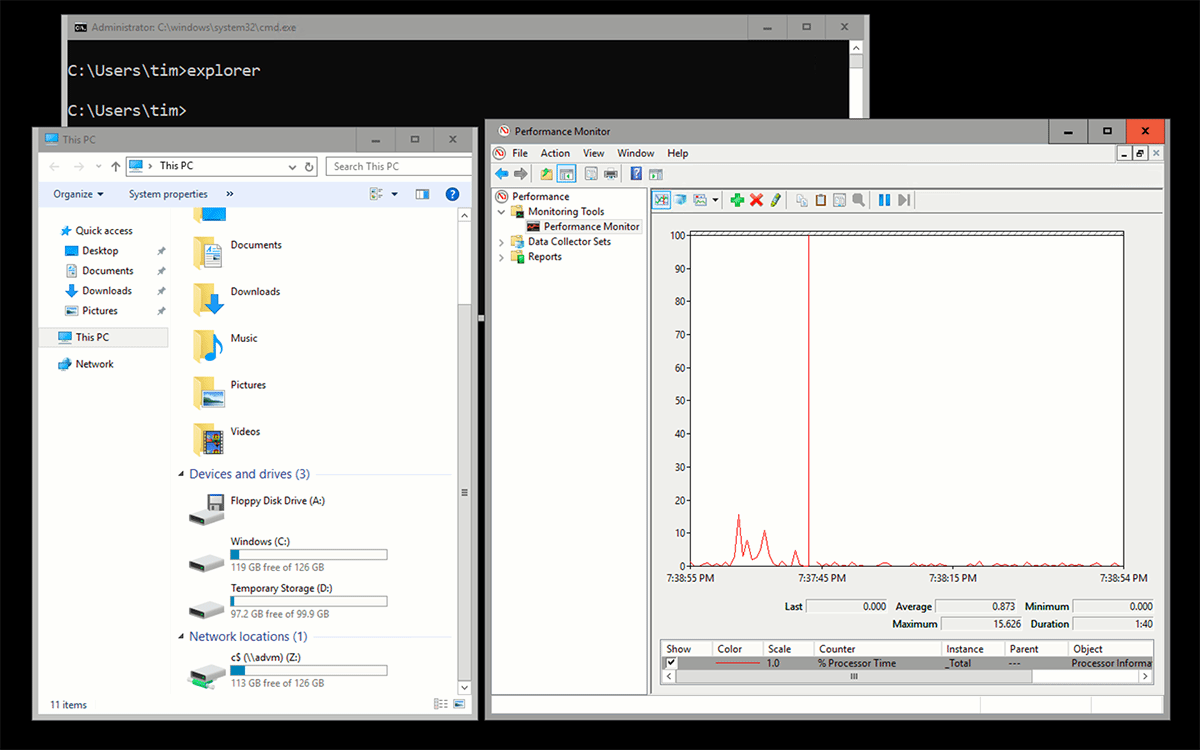The image size is (1200, 750).
Task: Click the Paste Counter List clipboard icon
Action: (821, 200)
